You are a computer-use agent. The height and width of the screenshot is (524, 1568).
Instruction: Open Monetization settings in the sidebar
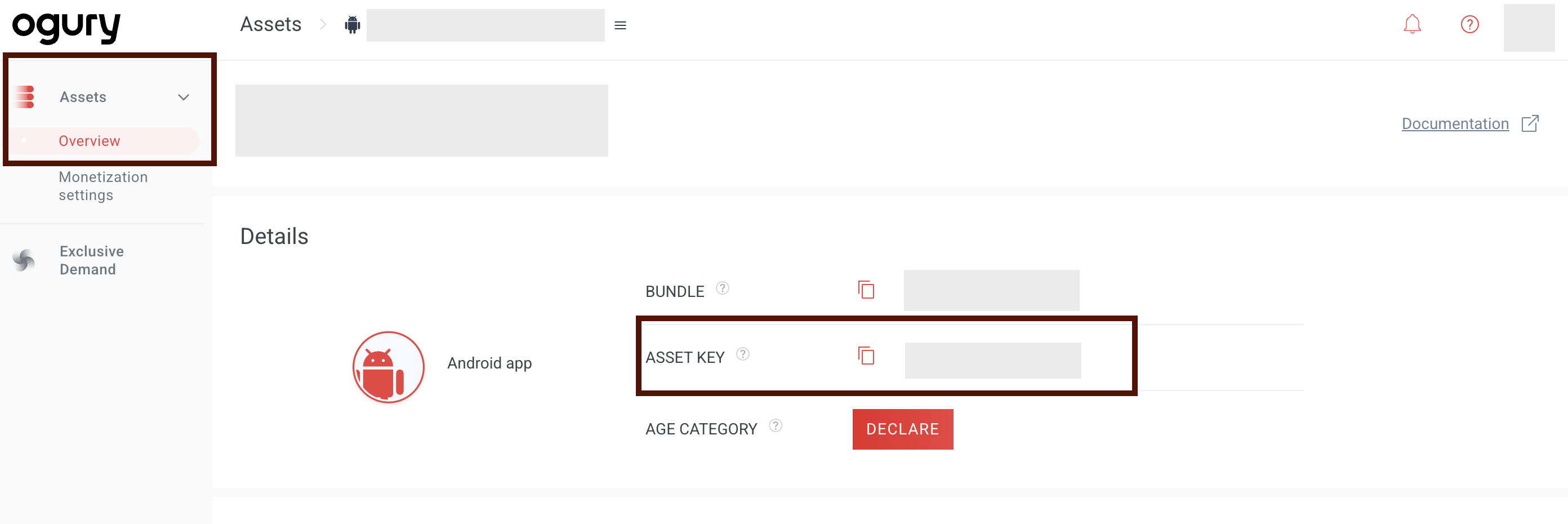(x=104, y=185)
